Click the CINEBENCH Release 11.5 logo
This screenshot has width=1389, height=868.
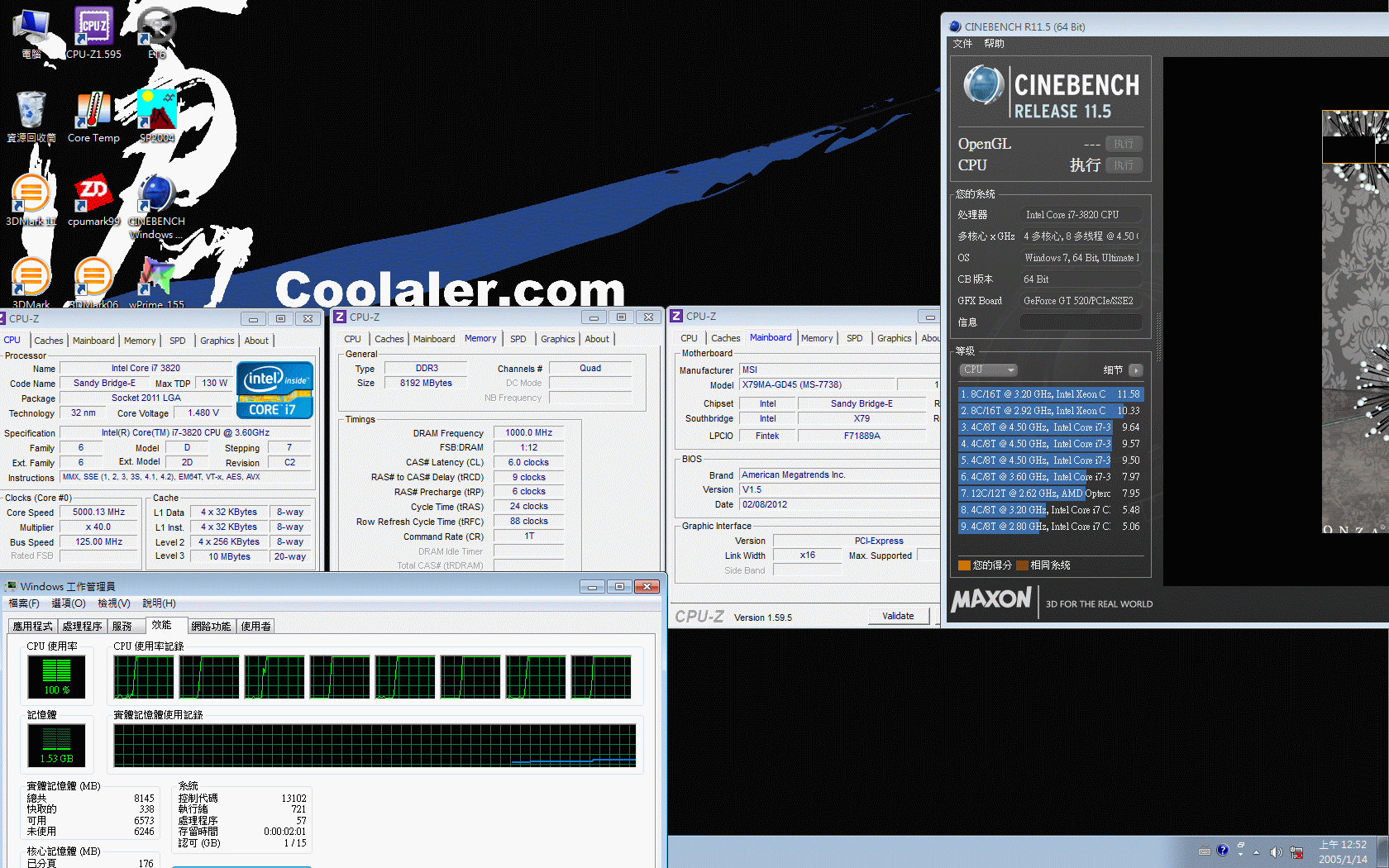pos(1052,91)
